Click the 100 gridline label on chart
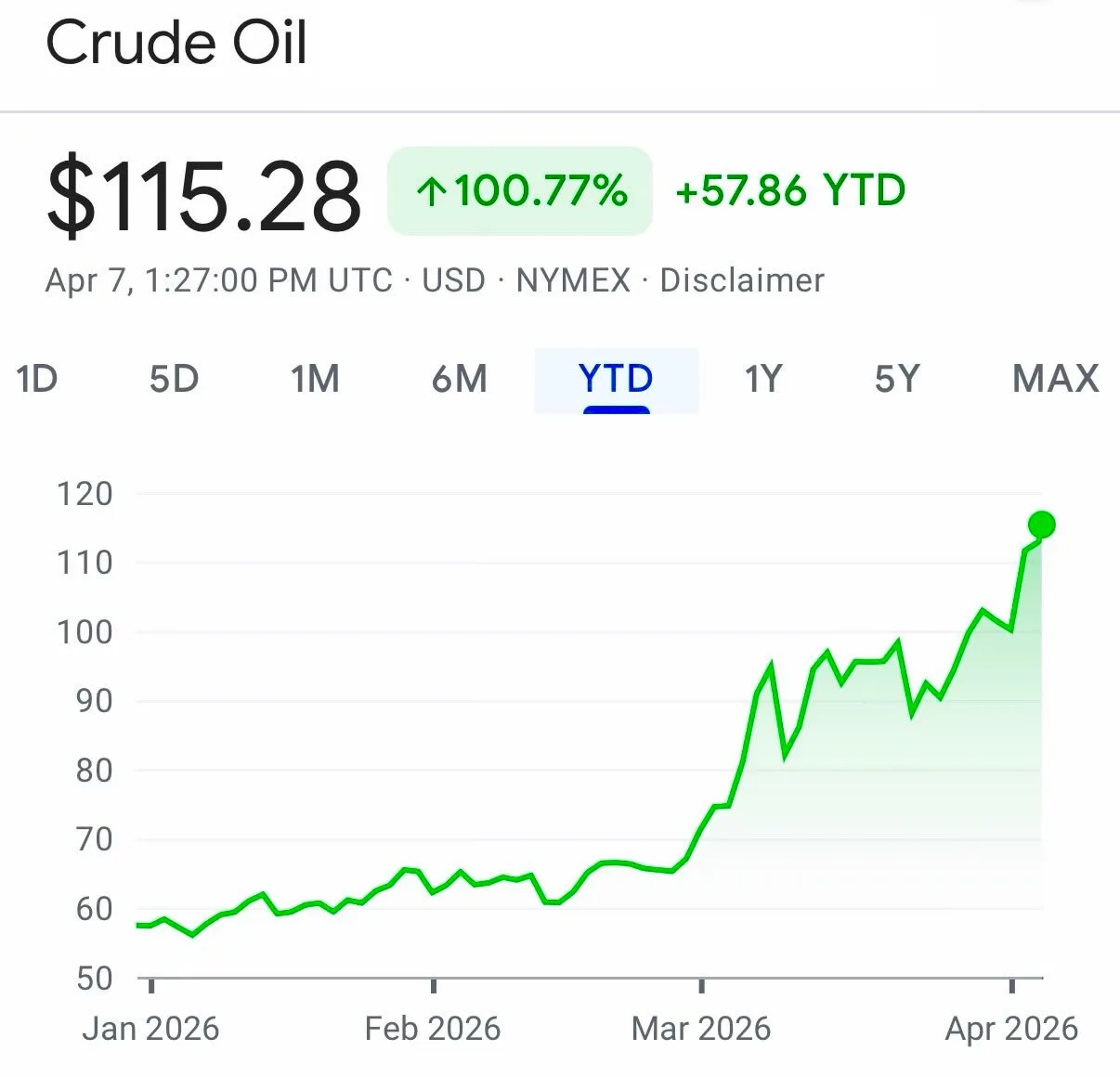Viewport: 1120px width, 1077px height. click(85, 632)
